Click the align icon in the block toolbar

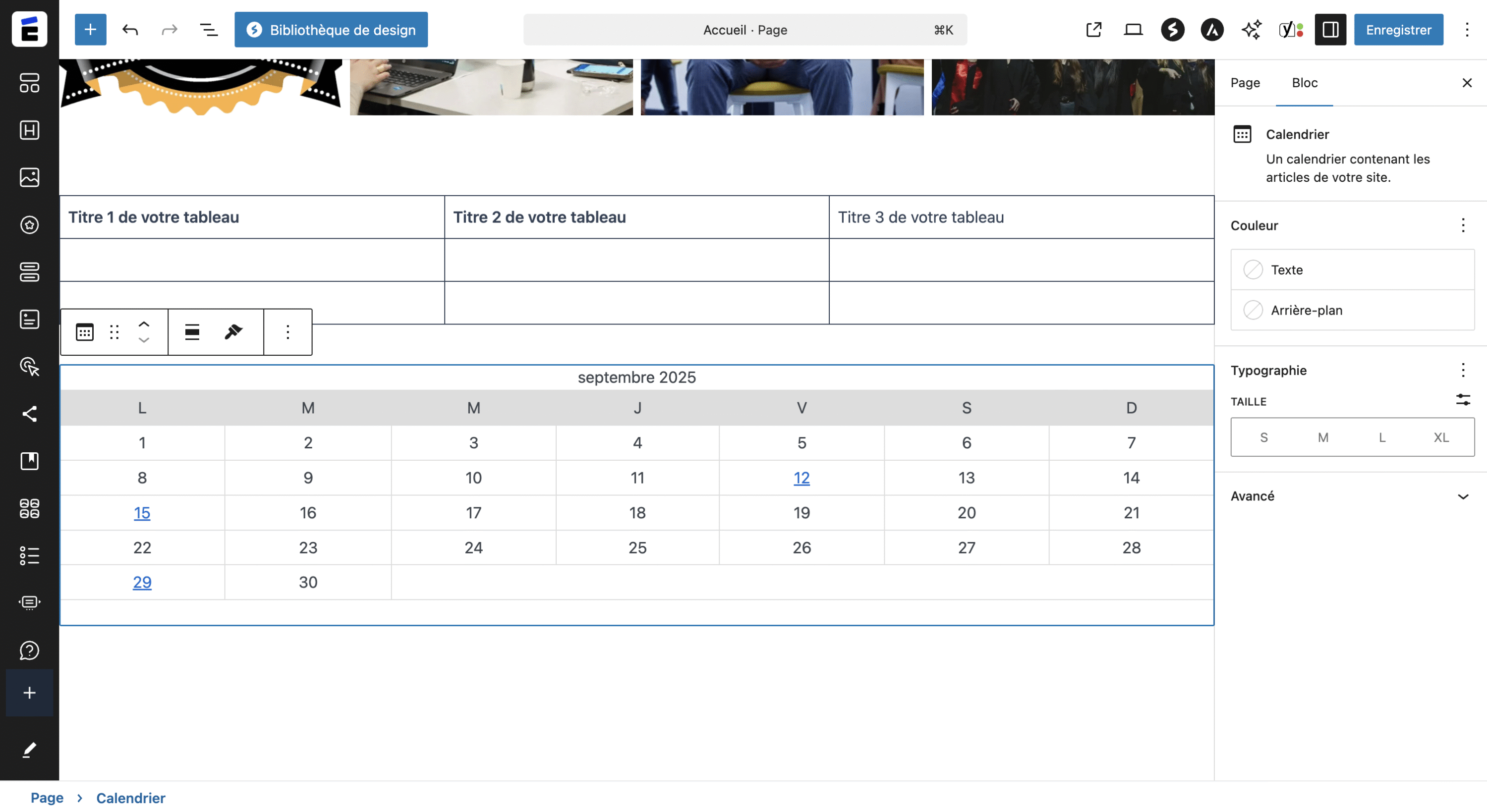coord(192,332)
